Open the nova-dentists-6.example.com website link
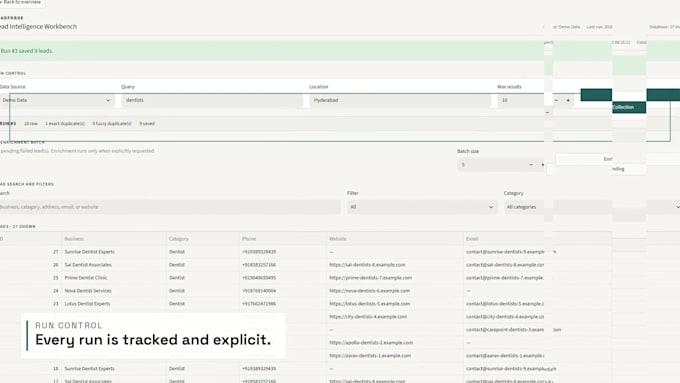 [x=369, y=291]
